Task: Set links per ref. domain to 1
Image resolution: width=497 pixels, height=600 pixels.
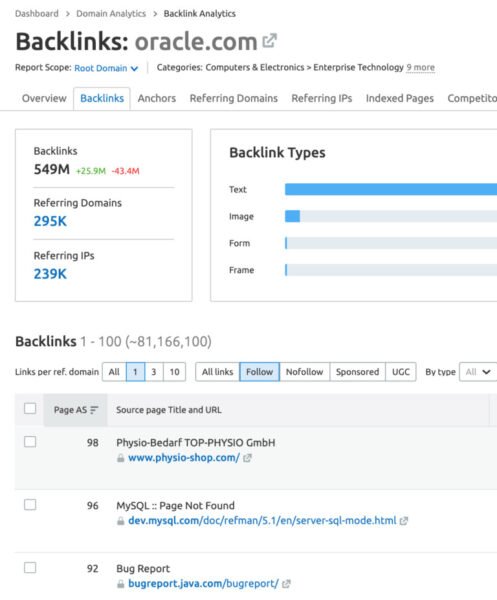Action: pyautogui.click(x=135, y=372)
